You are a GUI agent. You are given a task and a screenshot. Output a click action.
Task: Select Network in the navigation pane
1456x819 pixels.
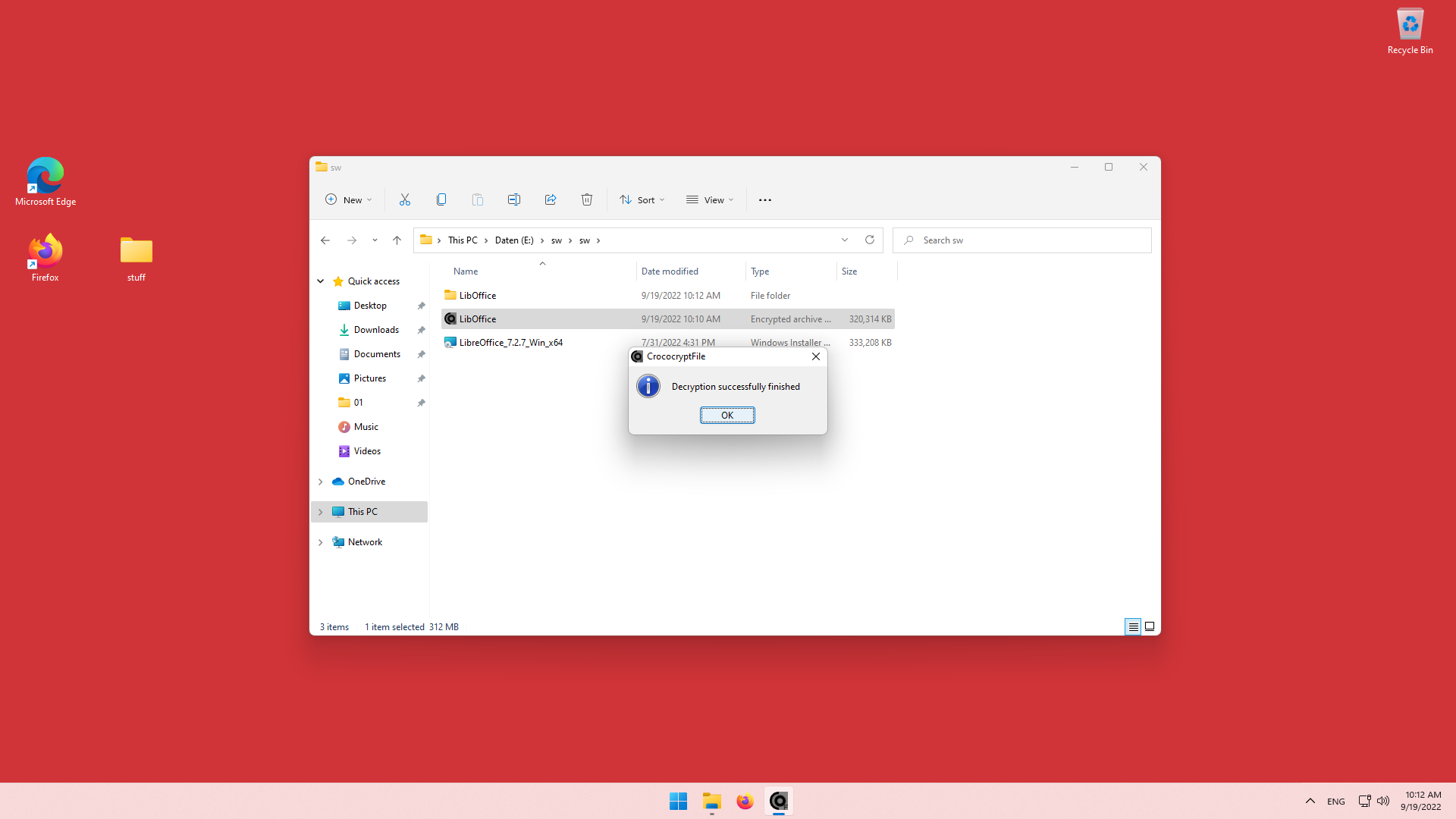coord(365,542)
